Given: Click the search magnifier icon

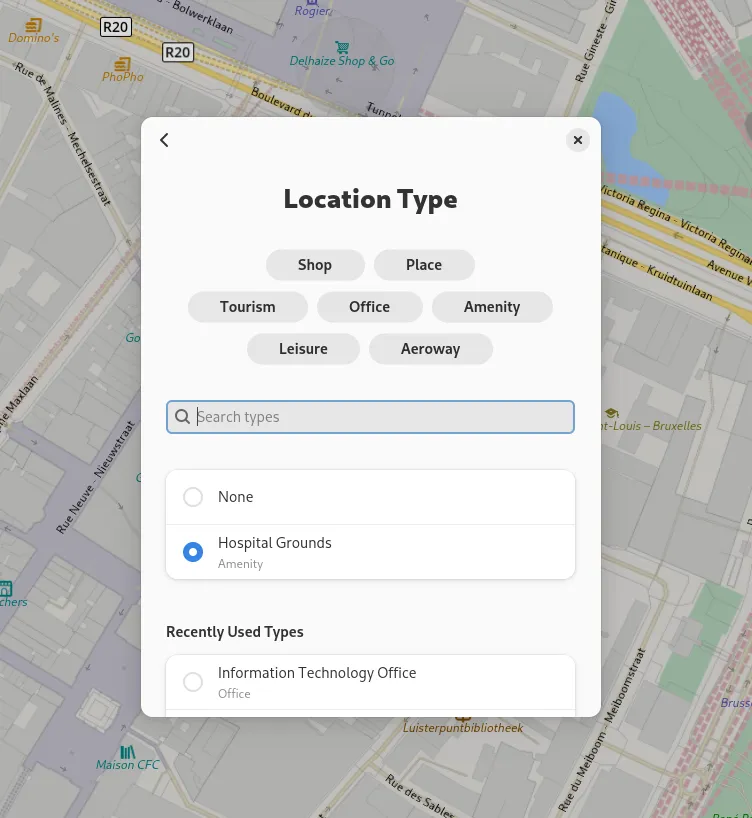Looking at the screenshot, I should (183, 417).
